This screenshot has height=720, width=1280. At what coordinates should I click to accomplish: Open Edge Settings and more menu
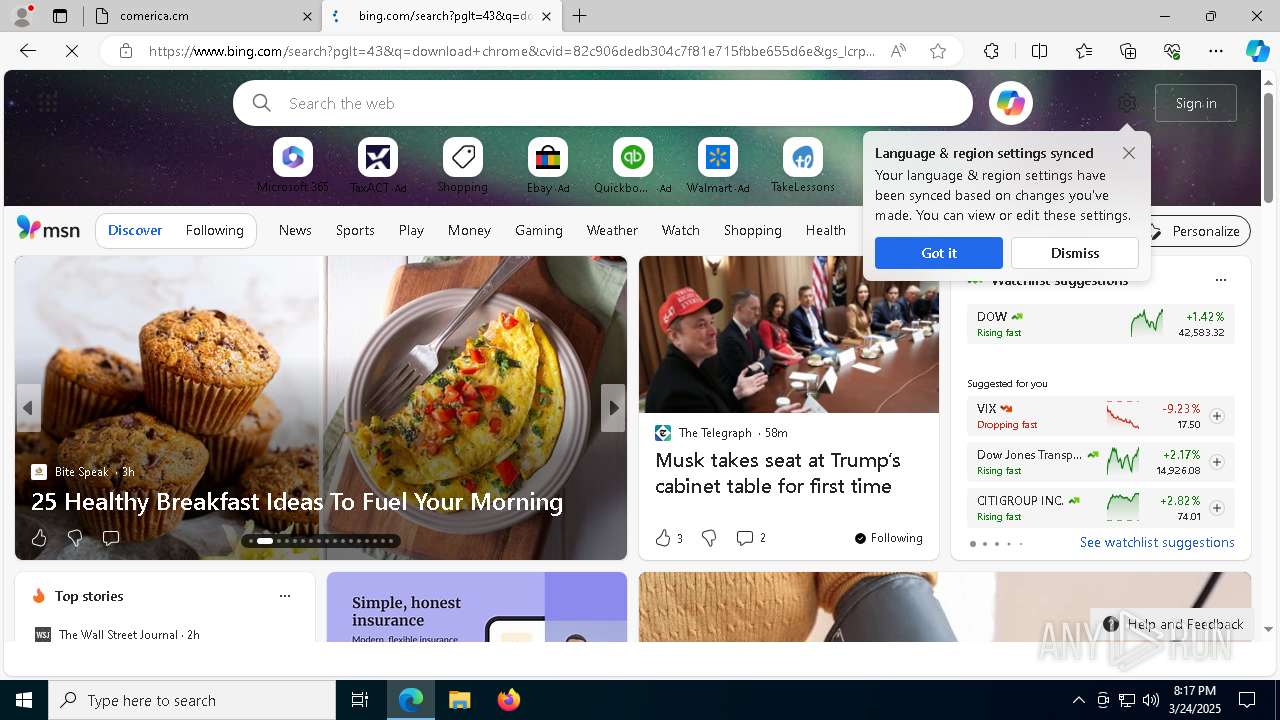(x=1216, y=51)
